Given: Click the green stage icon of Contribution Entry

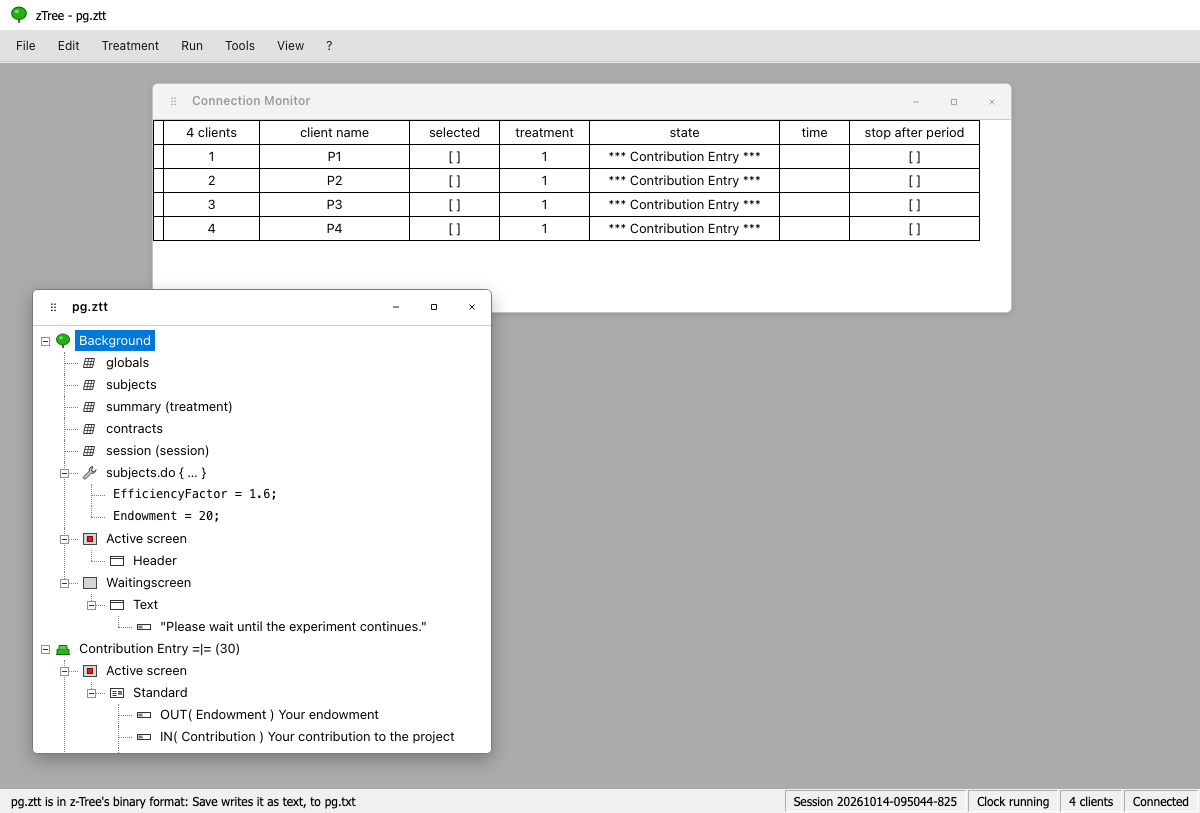Looking at the screenshot, I should [x=63, y=649].
